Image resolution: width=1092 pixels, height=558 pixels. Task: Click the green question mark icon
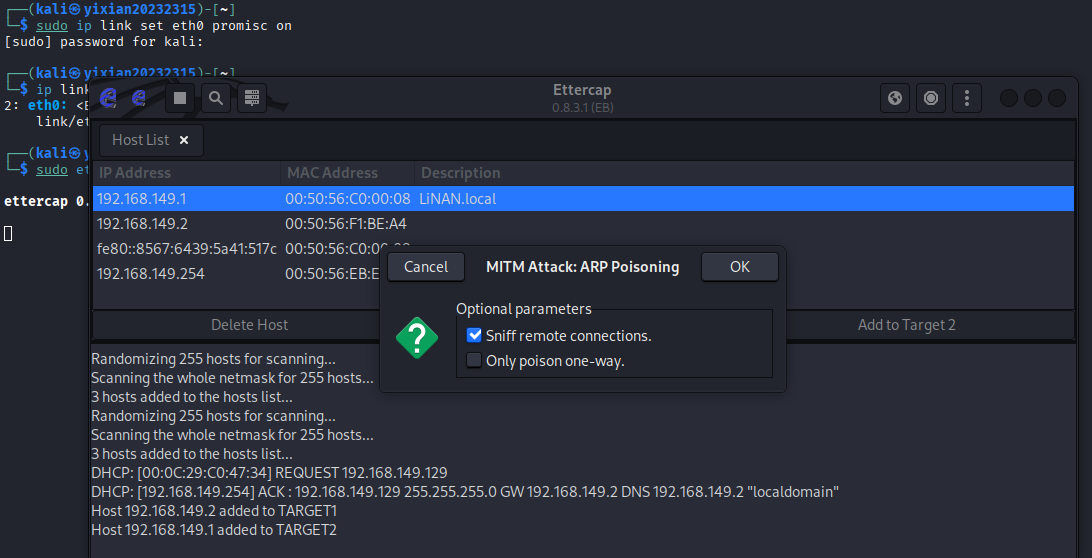click(x=416, y=338)
